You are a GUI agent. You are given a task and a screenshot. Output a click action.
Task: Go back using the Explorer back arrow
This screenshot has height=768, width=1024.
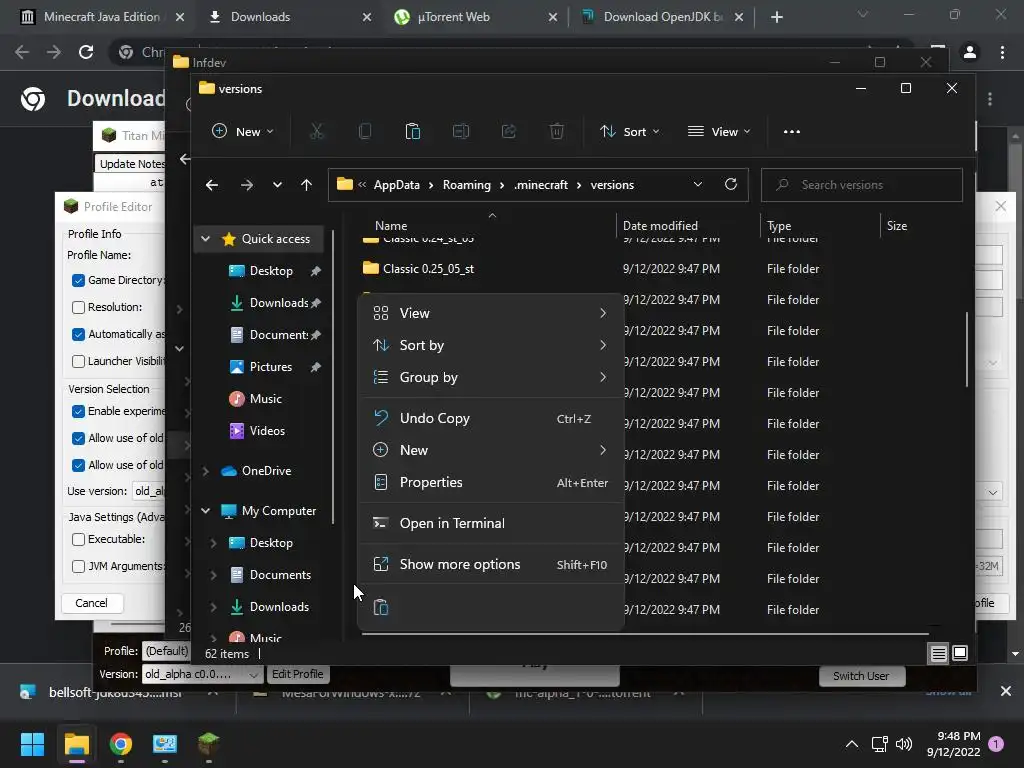click(212, 185)
